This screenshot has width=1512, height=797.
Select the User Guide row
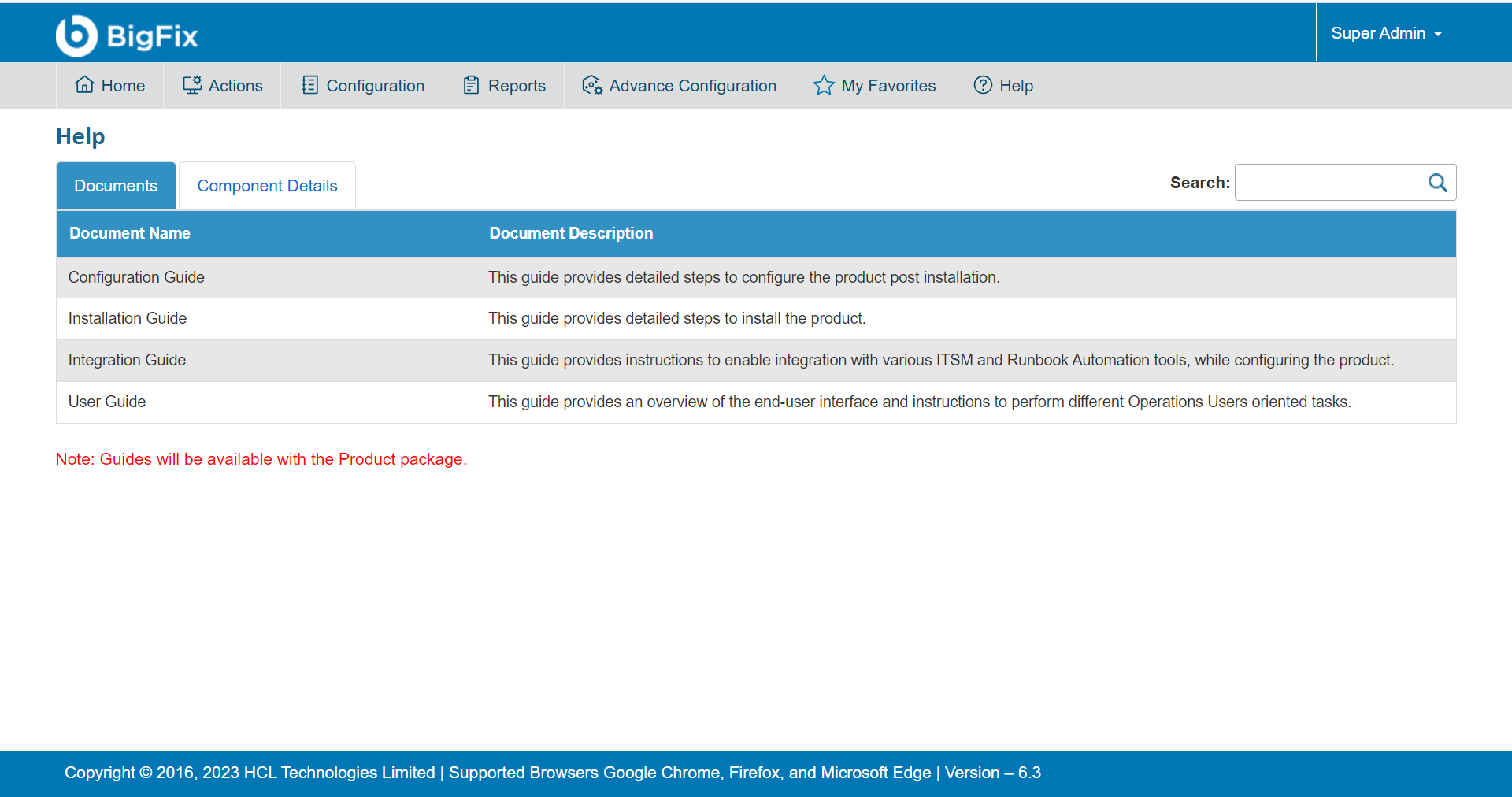(x=756, y=402)
